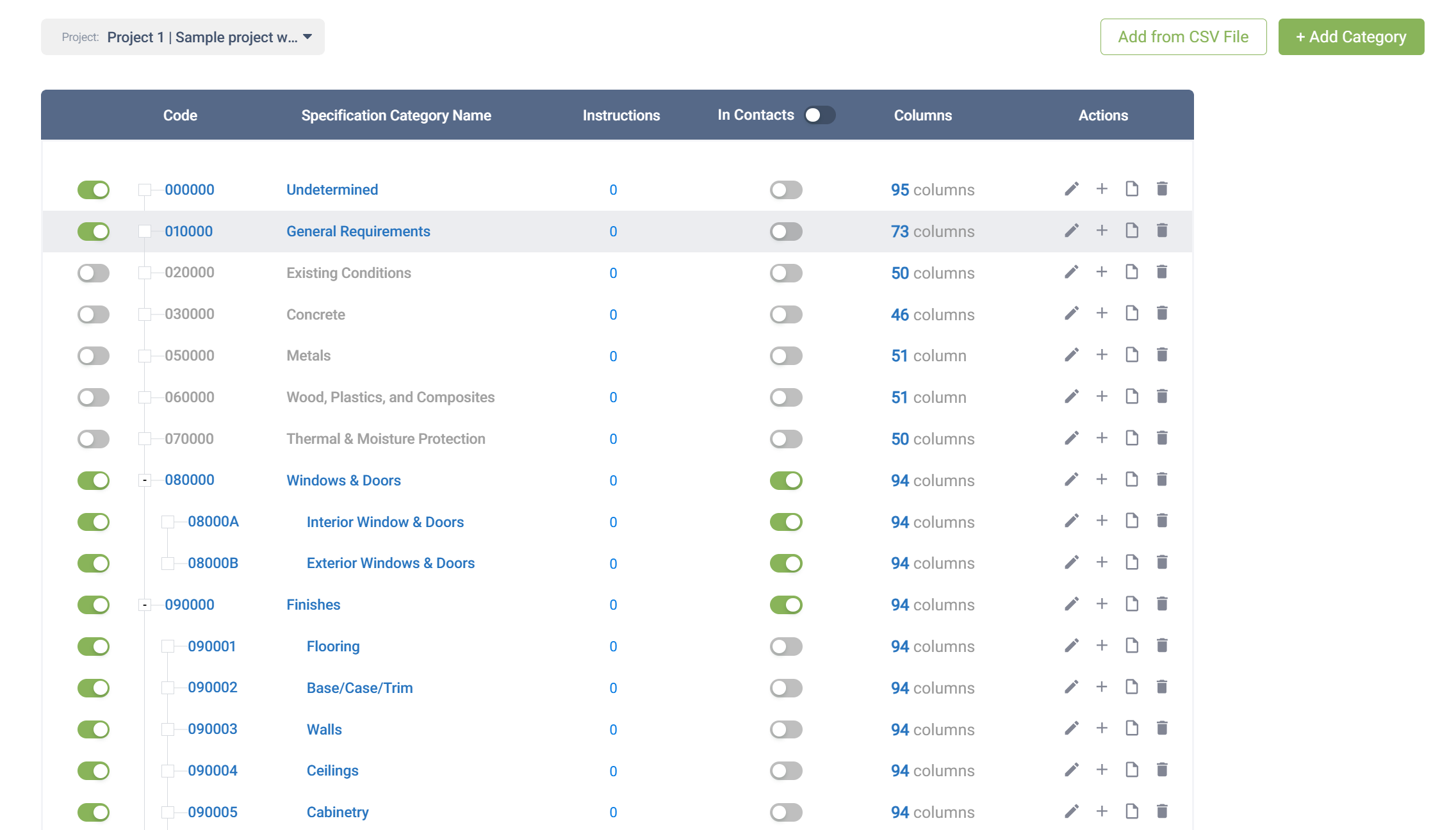This screenshot has height=830, width=1456.
Task: Enable the Existing Conditions category toggle
Action: pyautogui.click(x=93, y=272)
